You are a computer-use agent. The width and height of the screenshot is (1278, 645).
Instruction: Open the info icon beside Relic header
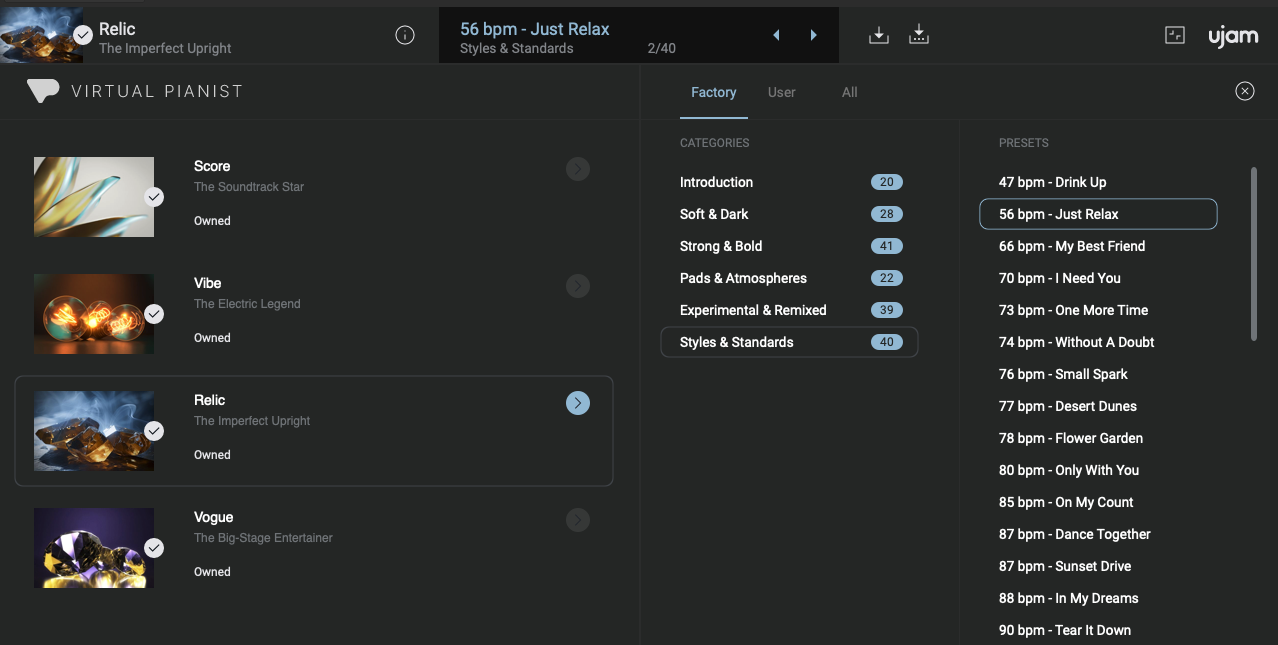coord(405,36)
